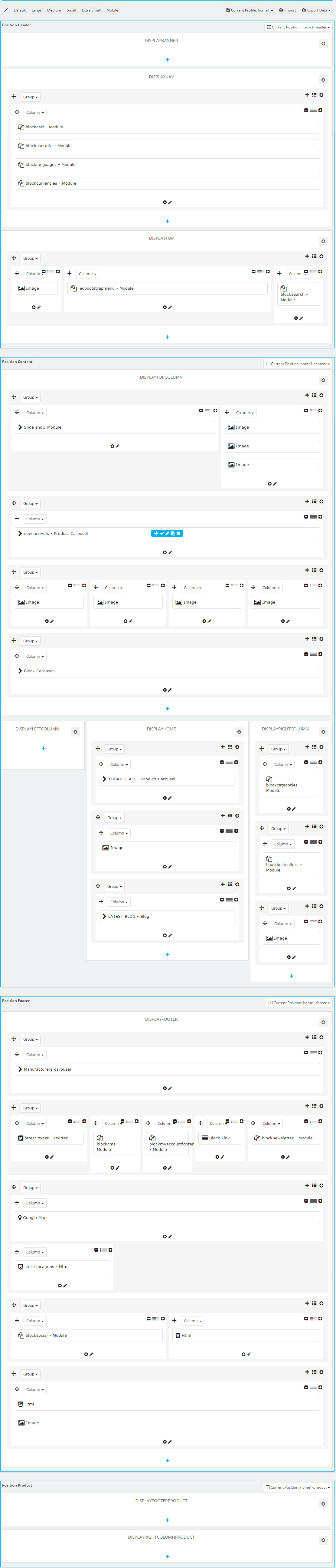Screen dimensions: 336x1568
Task: Click the gear icon of DISPLAYBANNER hook
Action: pos(323,43)
